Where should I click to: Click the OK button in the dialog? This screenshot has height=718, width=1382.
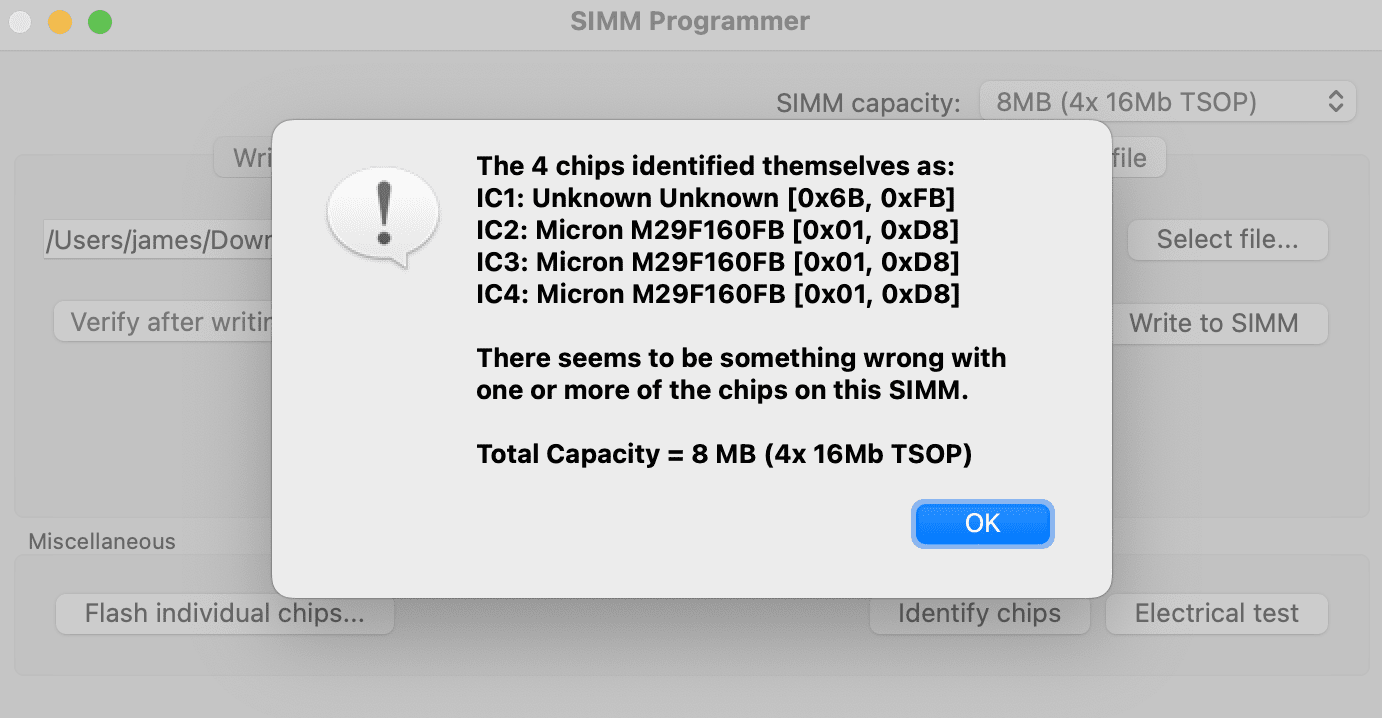(982, 524)
